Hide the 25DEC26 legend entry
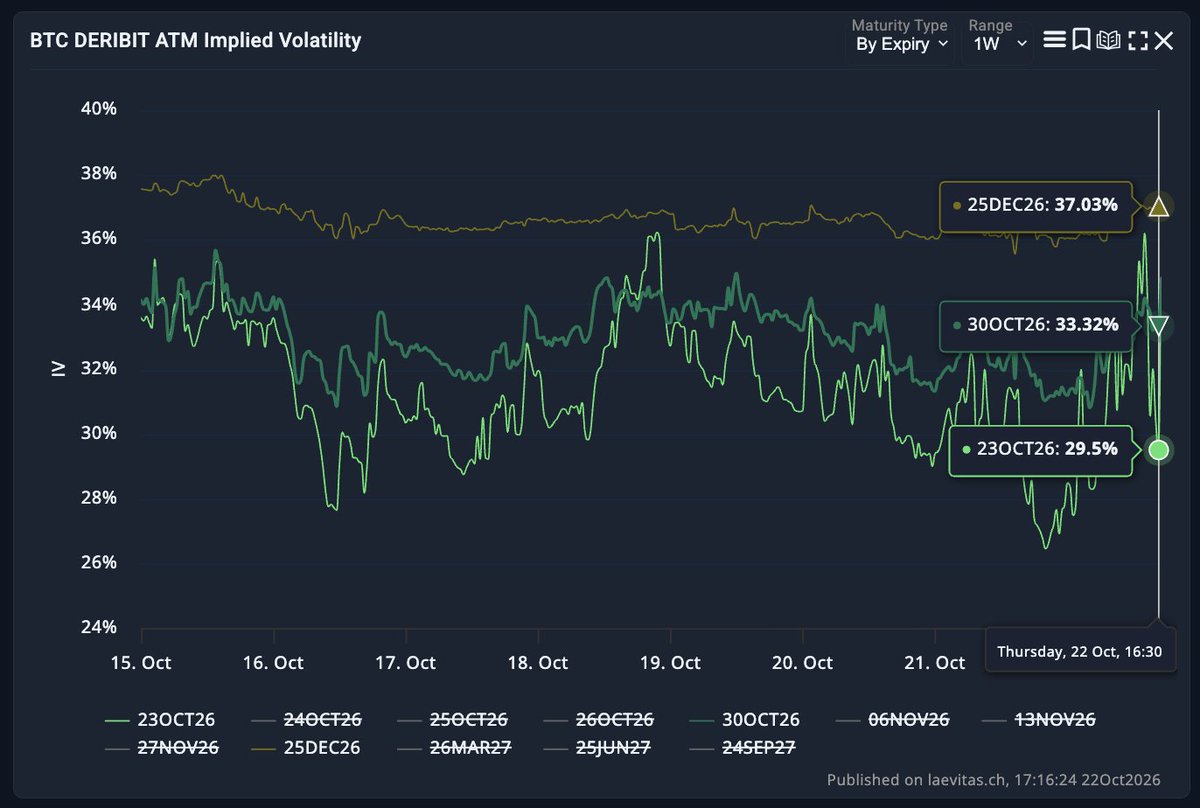Image resolution: width=1200 pixels, height=808 pixels. (x=304, y=747)
